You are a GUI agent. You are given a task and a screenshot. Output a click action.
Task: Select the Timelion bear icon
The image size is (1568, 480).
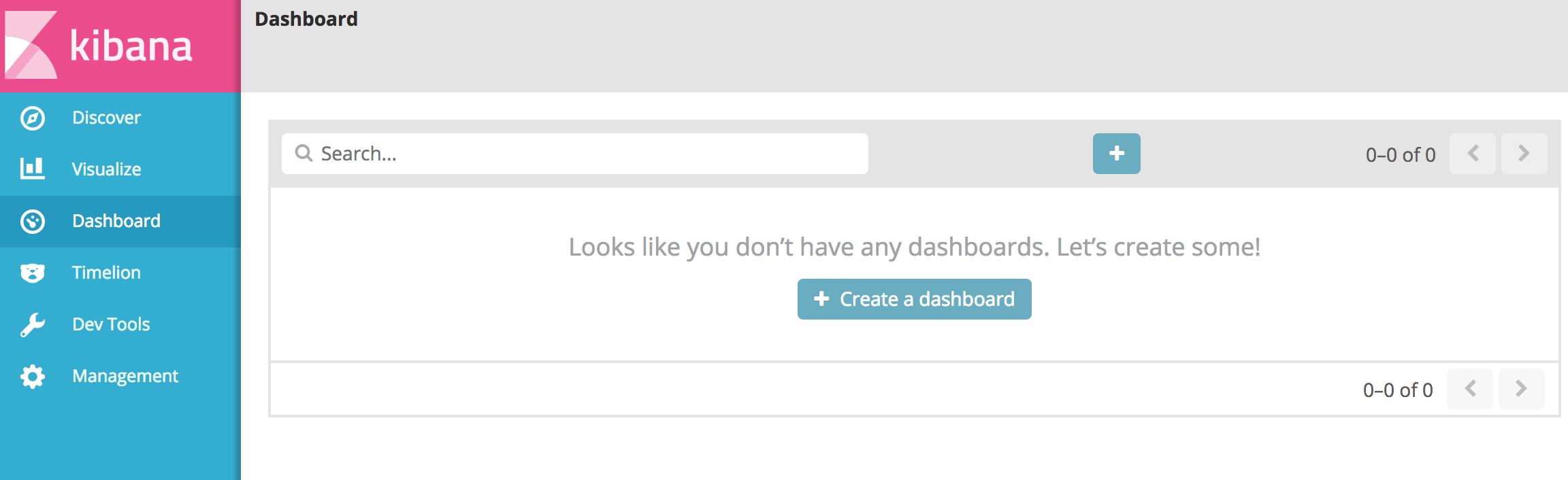32,272
